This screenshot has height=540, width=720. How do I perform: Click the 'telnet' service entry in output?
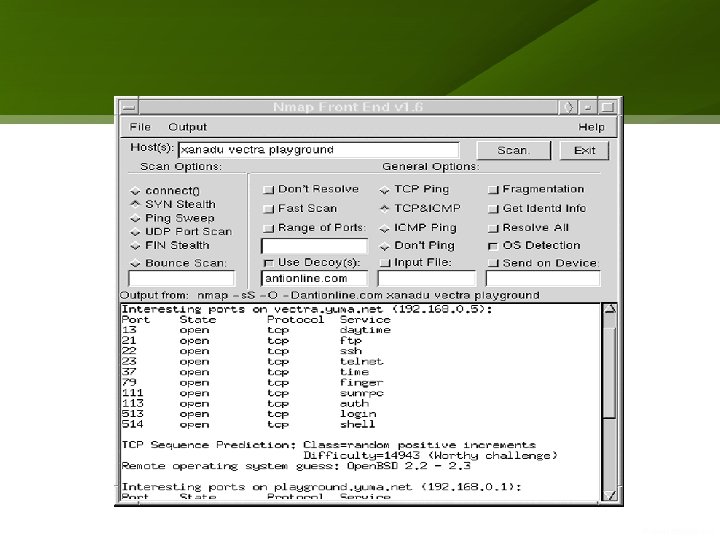point(361,362)
